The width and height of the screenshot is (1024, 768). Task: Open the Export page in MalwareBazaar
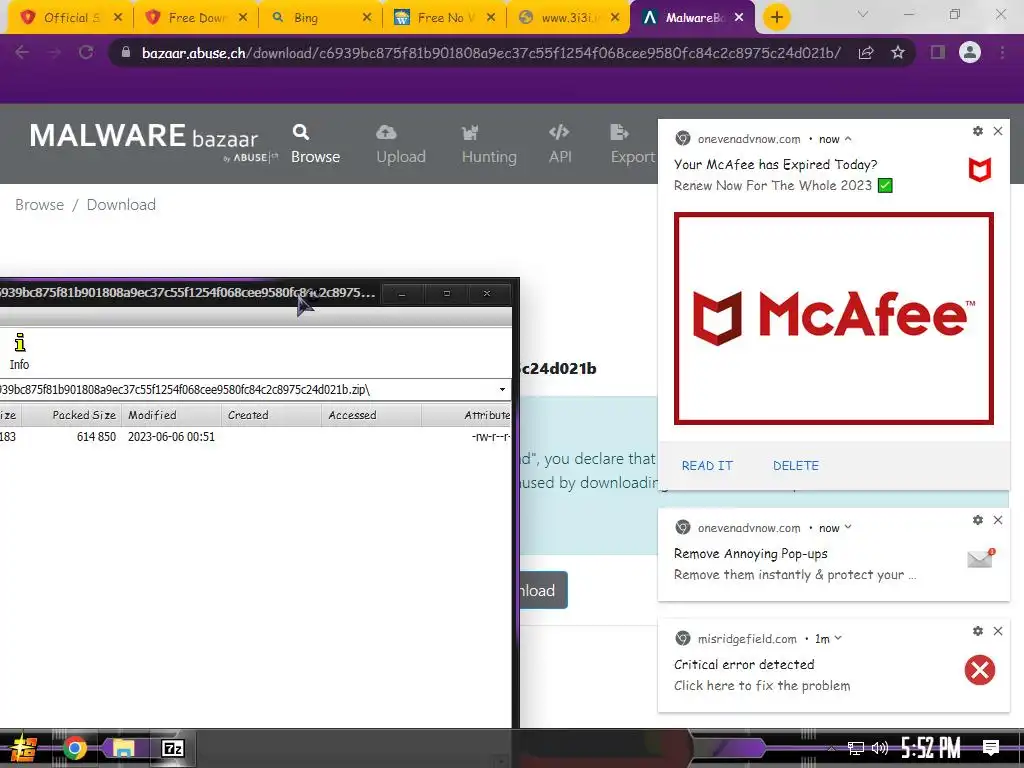point(632,144)
